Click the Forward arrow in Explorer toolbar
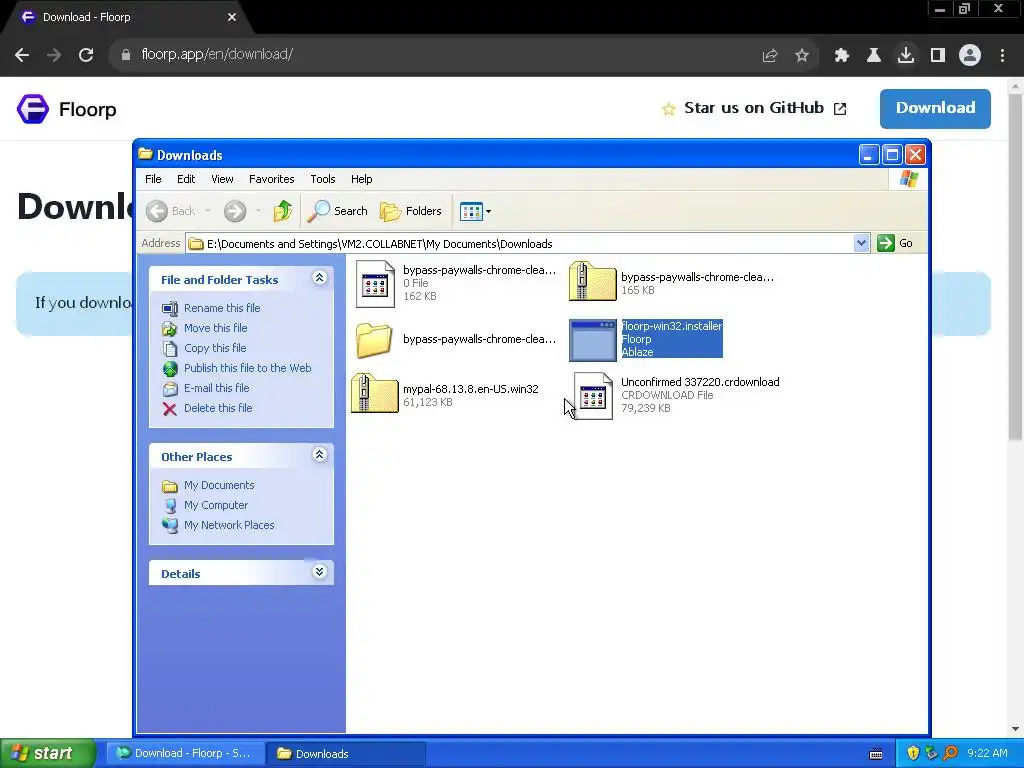This screenshot has height=768, width=1024. tap(235, 211)
